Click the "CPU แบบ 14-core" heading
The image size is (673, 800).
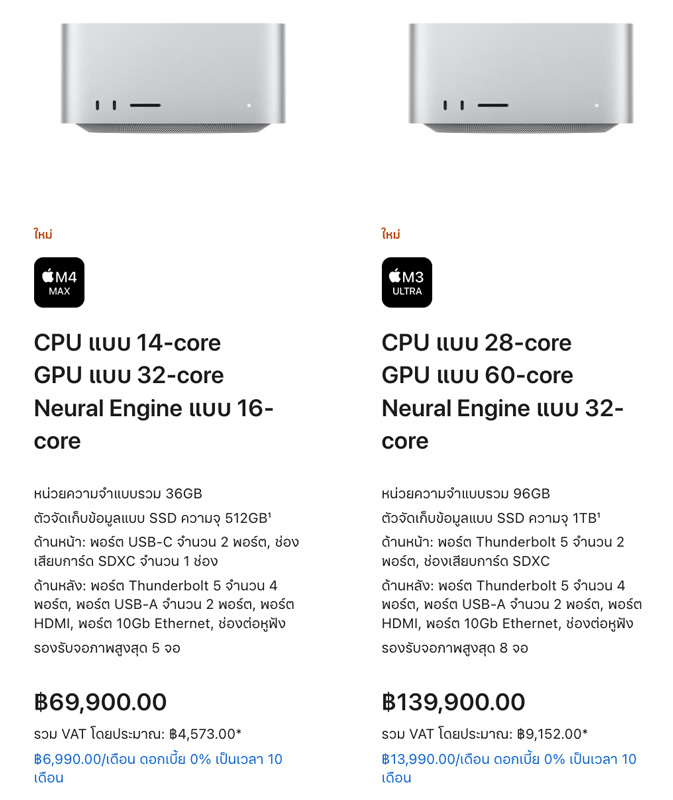(128, 343)
